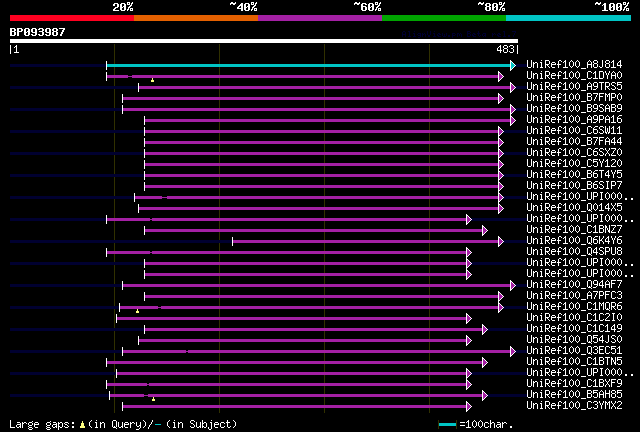Select the UniRef100_C1C149 label
Image resolution: width=640 pixels, height=432 pixels.
coord(574,328)
